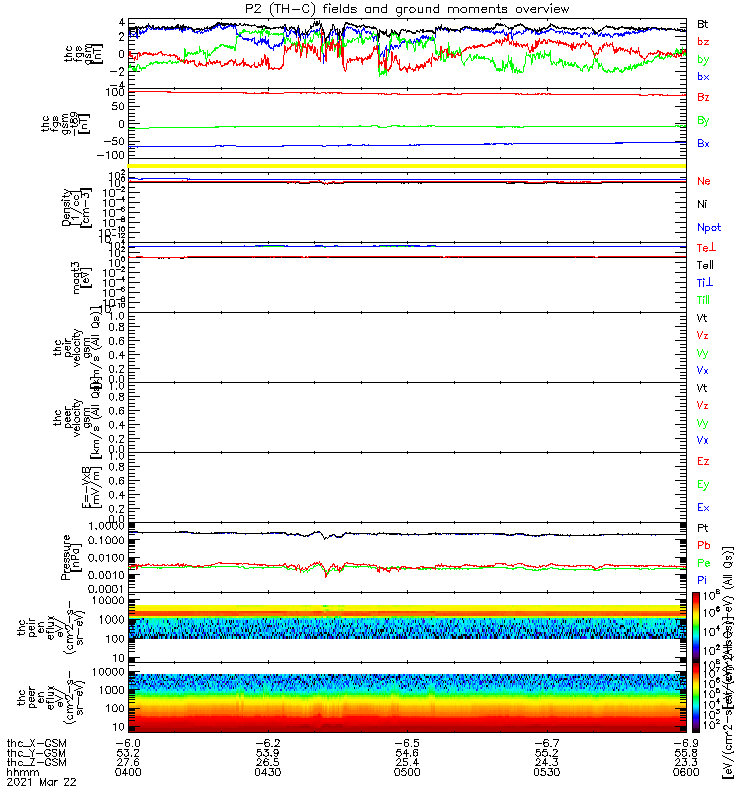Screen dimensions: 750x800
Task: Select the lowercase red bz legend label
Action: point(703,42)
